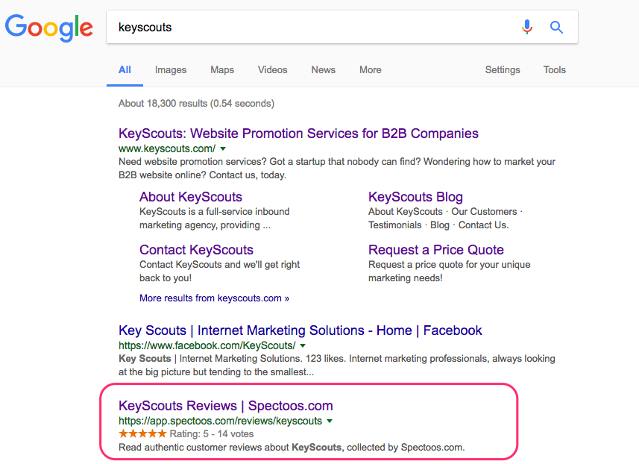The image size is (639, 464).
Task: Expand the More search options menu
Action: [x=370, y=70]
